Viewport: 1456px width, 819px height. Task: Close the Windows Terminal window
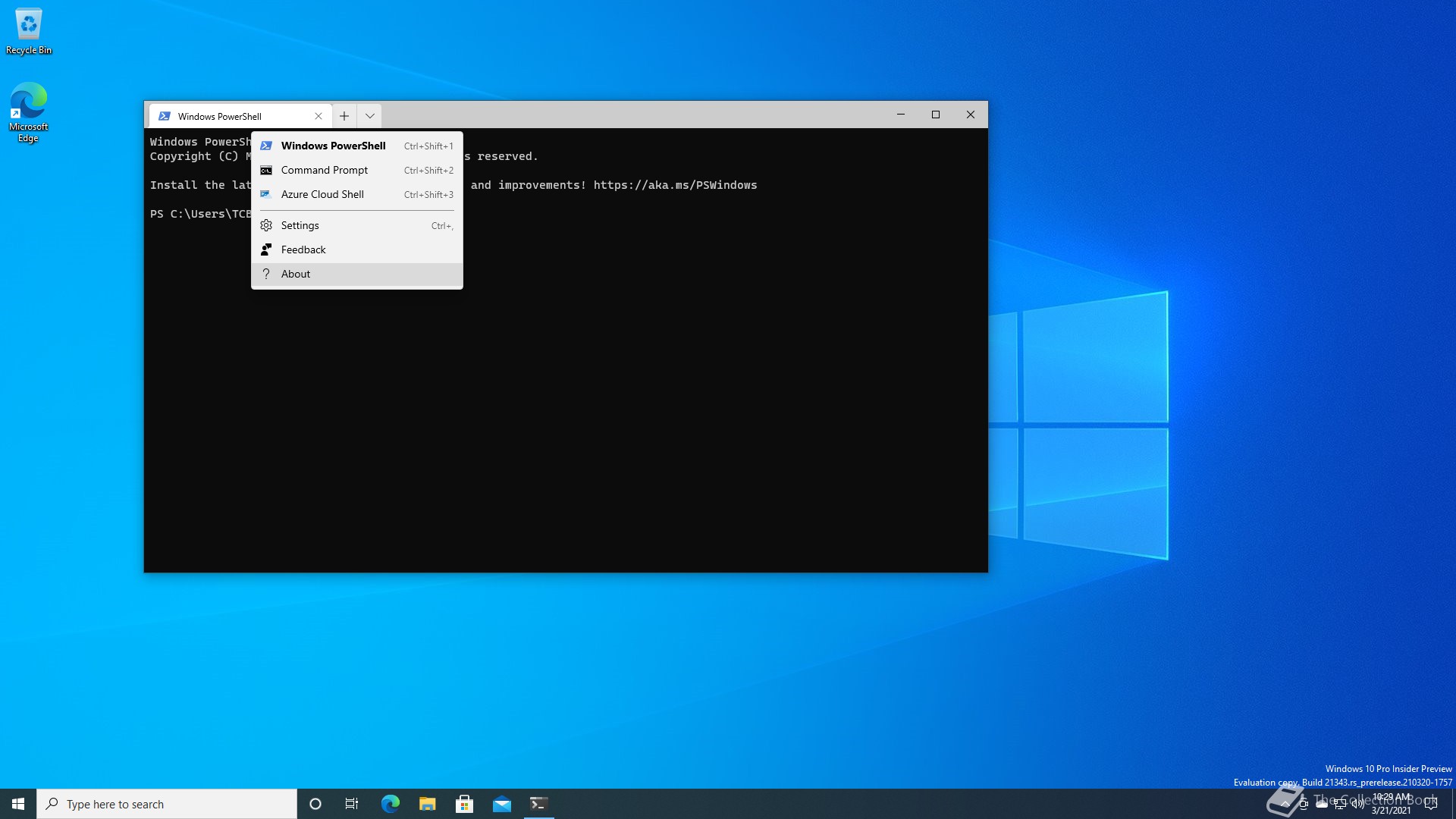tap(971, 115)
